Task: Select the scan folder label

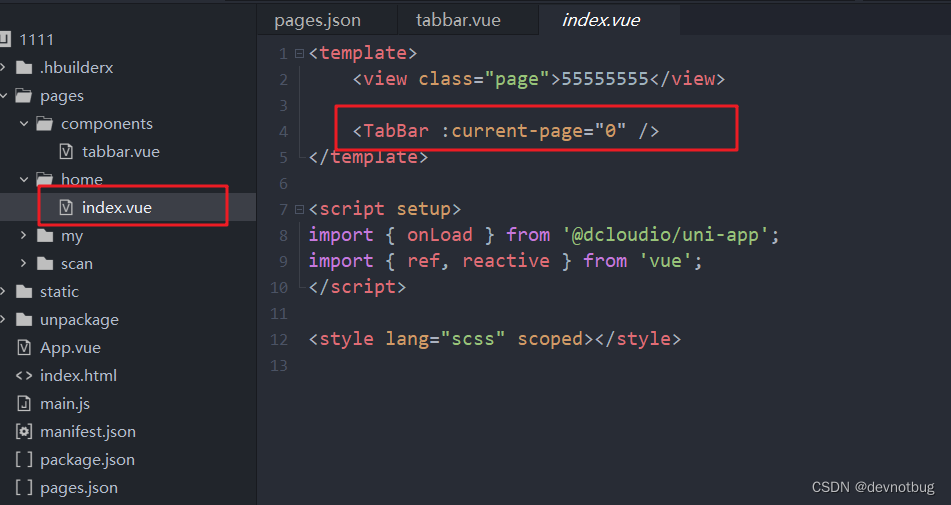Action: pyautogui.click(x=76, y=264)
